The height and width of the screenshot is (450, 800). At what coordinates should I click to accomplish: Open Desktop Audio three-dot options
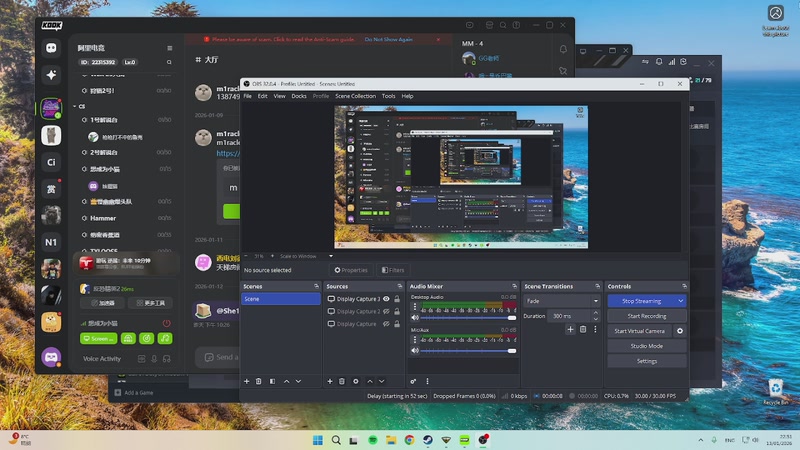tap(415, 308)
